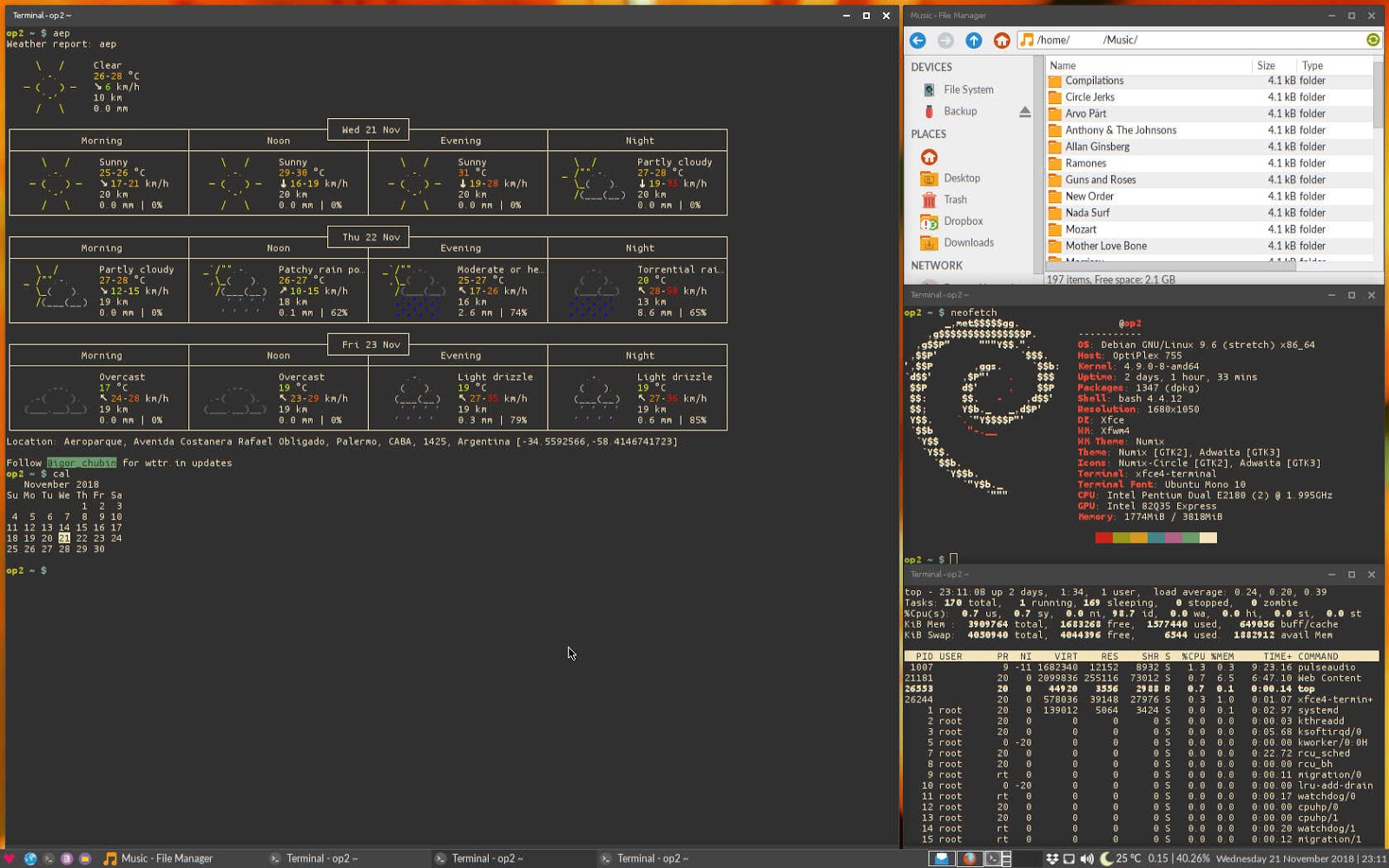The width and height of the screenshot is (1389, 868).
Task: Click the up-arrow navigation icon in Thunar
Action: click(x=974, y=39)
